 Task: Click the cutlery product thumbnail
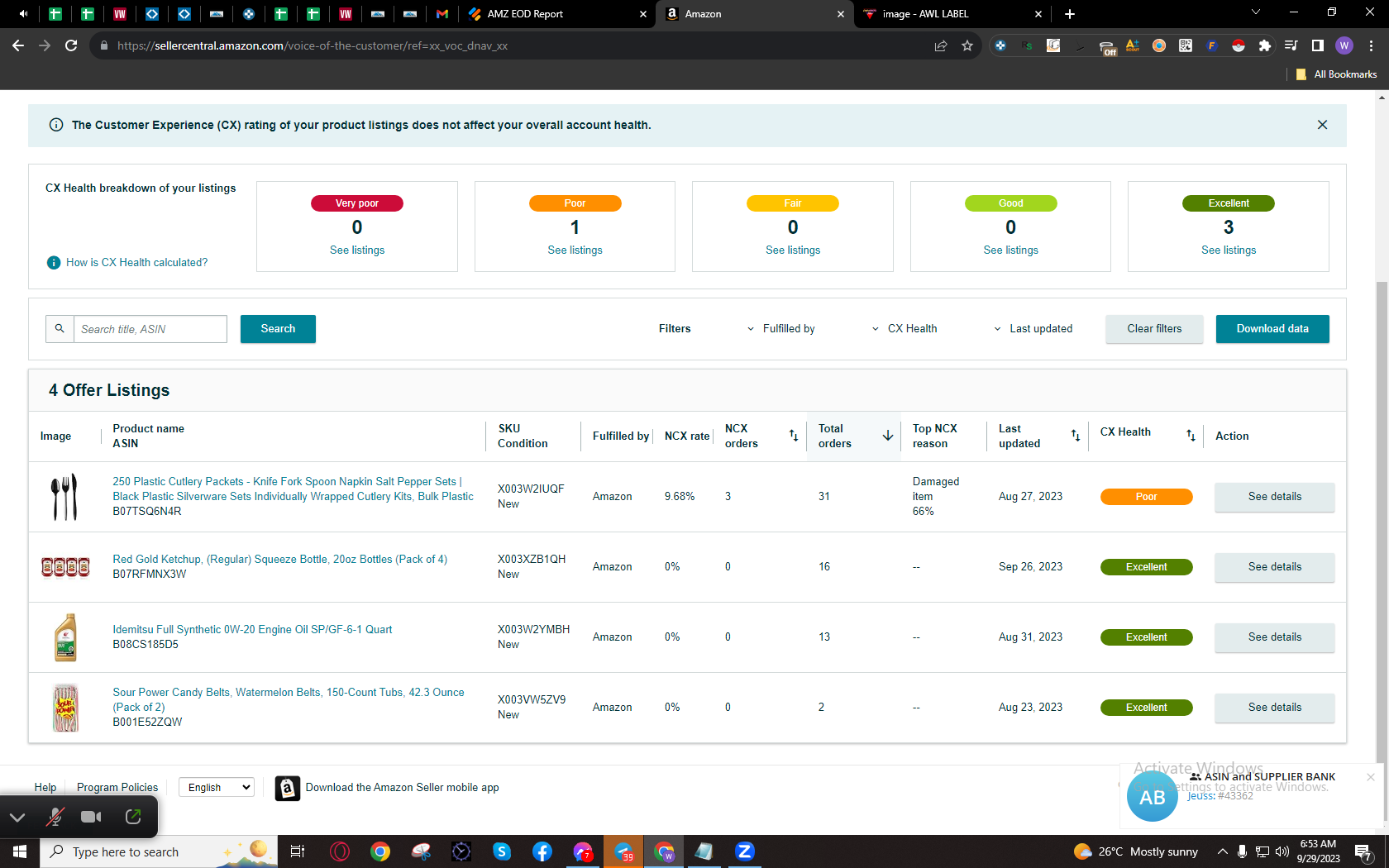tap(64, 497)
